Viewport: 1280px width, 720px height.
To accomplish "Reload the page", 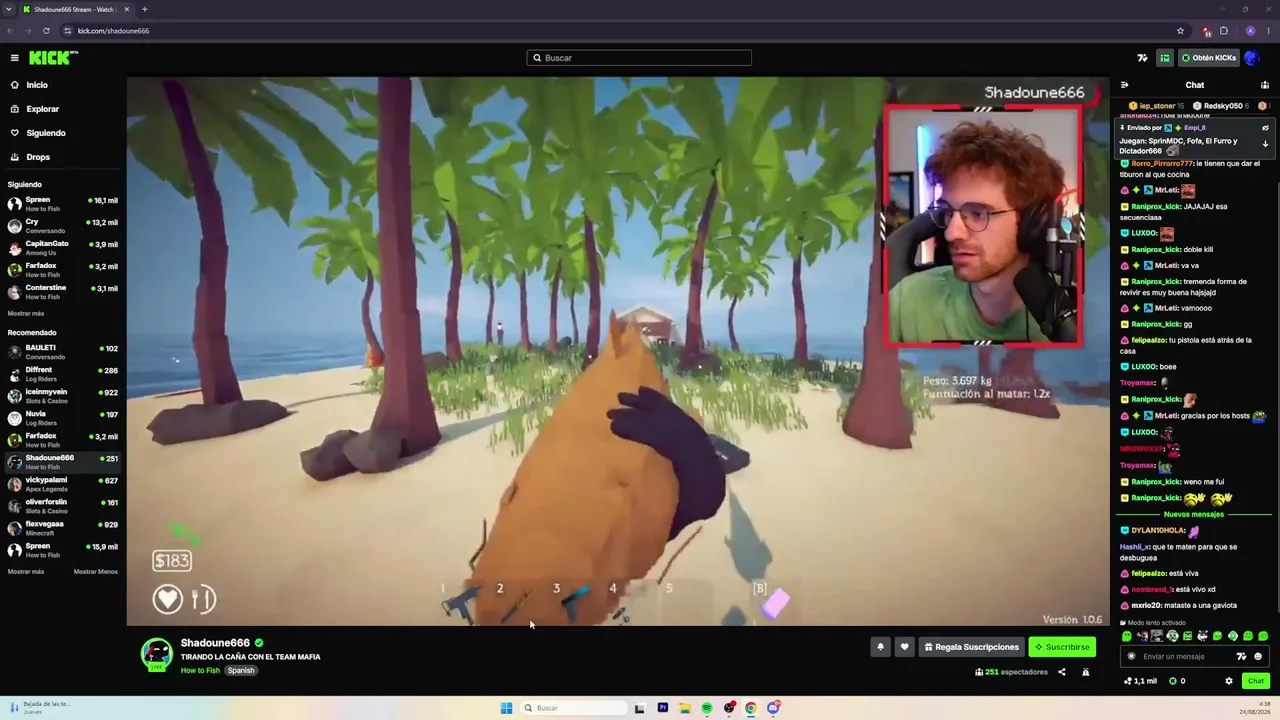I will (46, 31).
